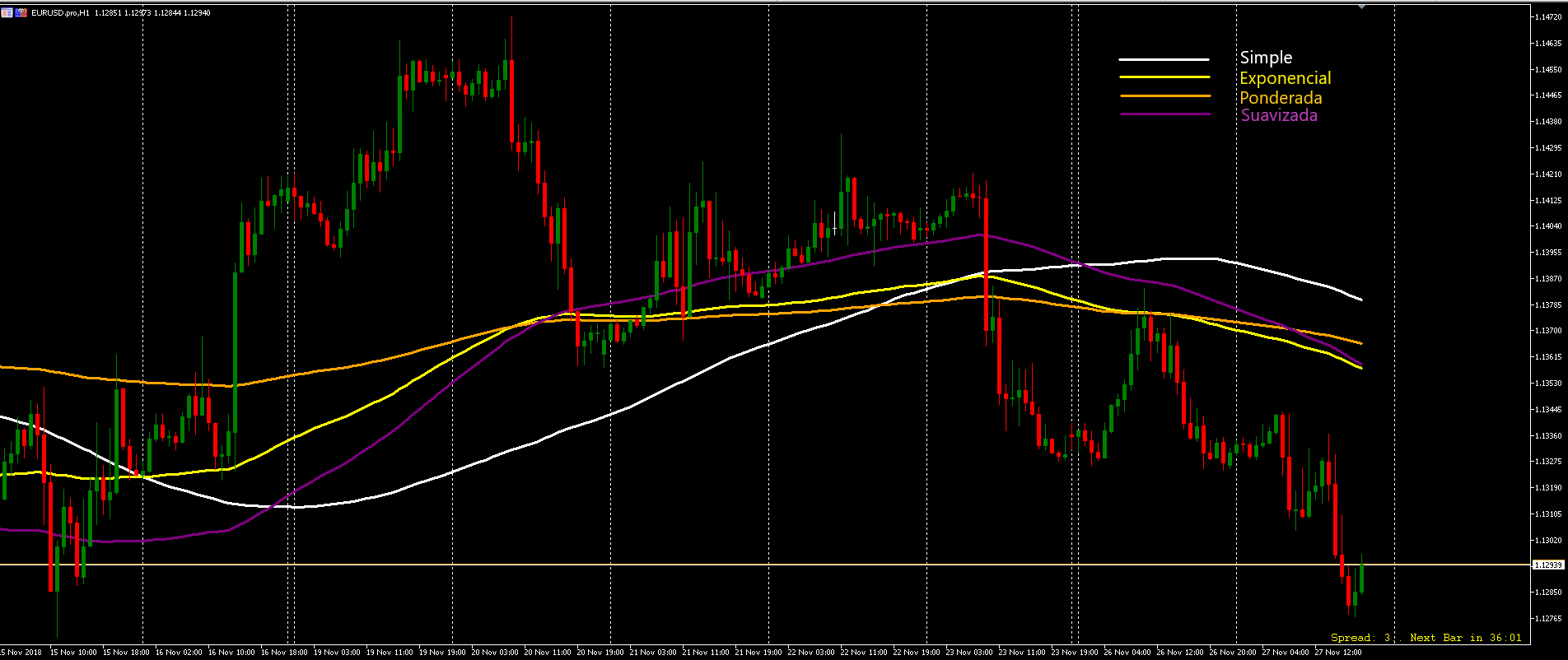Click the chart shift triangle marker
The height and width of the screenshot is (660, 1568).
coord(1361,7)
